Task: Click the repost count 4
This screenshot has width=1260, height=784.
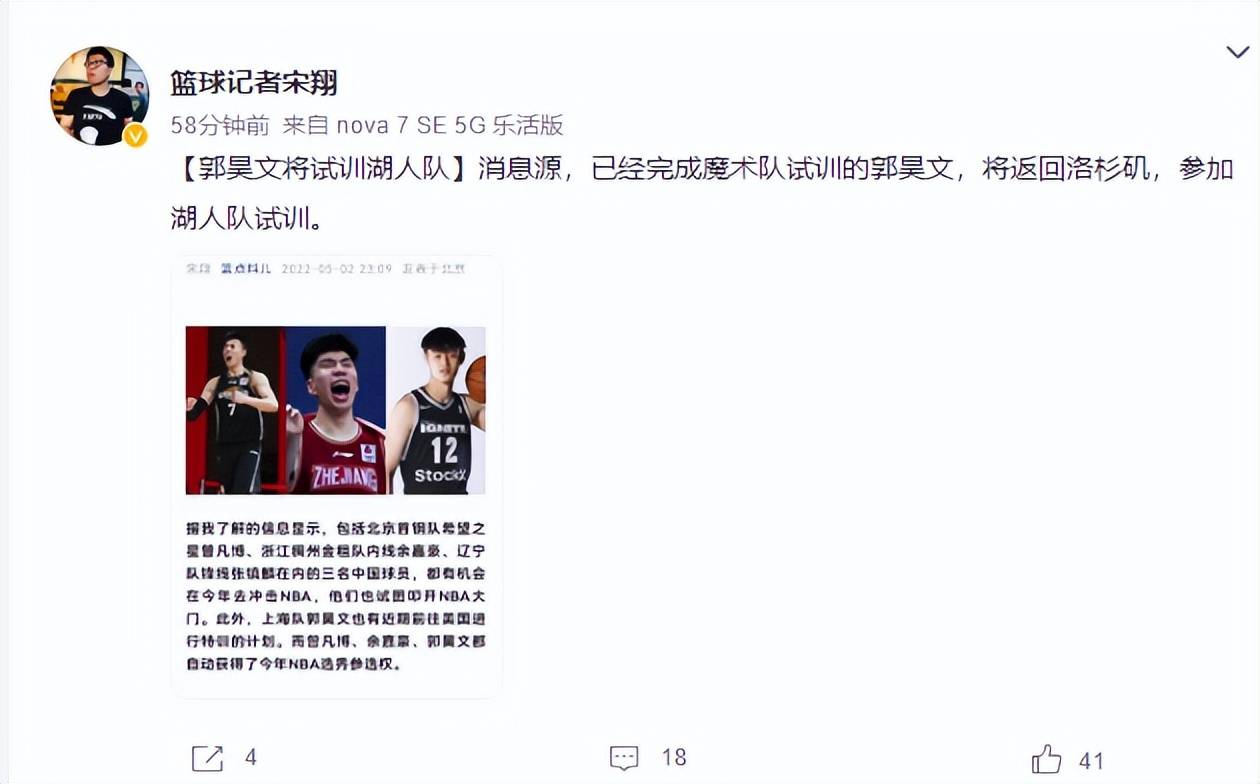Action: click(251, 758)
